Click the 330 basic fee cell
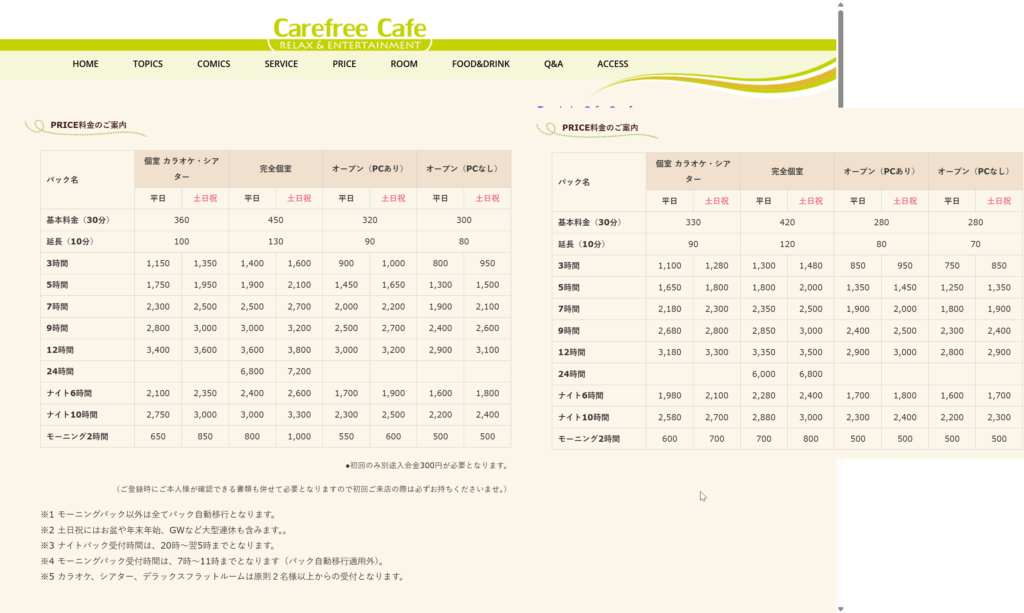Image resolution: width=1024 pixels, height=613 pixels. (x=693, y=223)
